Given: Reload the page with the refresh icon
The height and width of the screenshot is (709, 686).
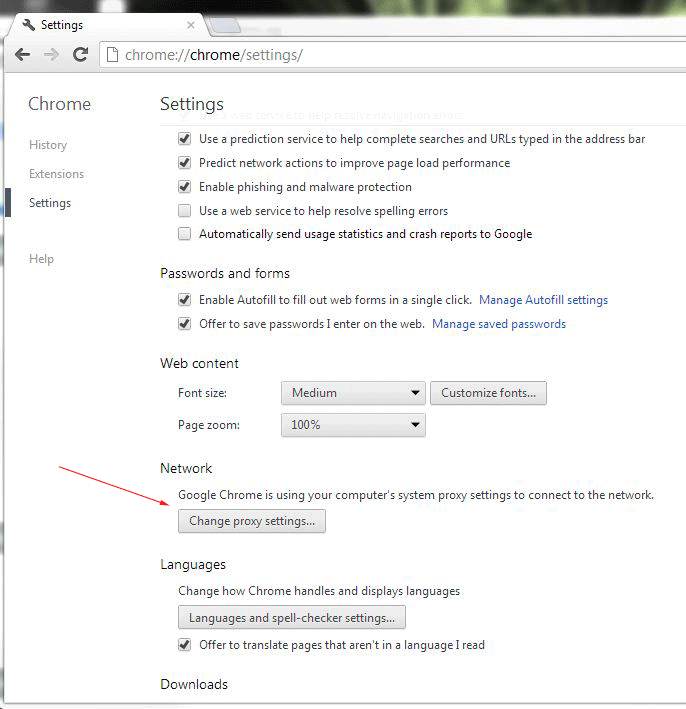Looking at the screenshot, I should click(x=80, y=55).
